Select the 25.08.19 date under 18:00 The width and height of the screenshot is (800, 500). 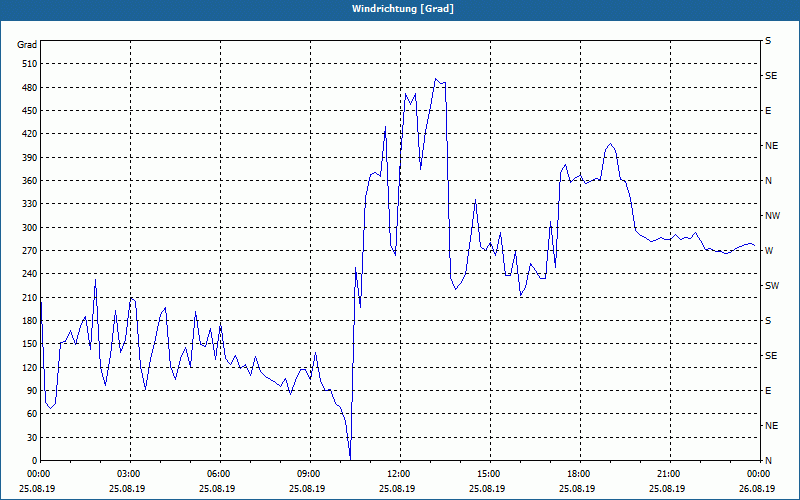[x=577, y=489]
